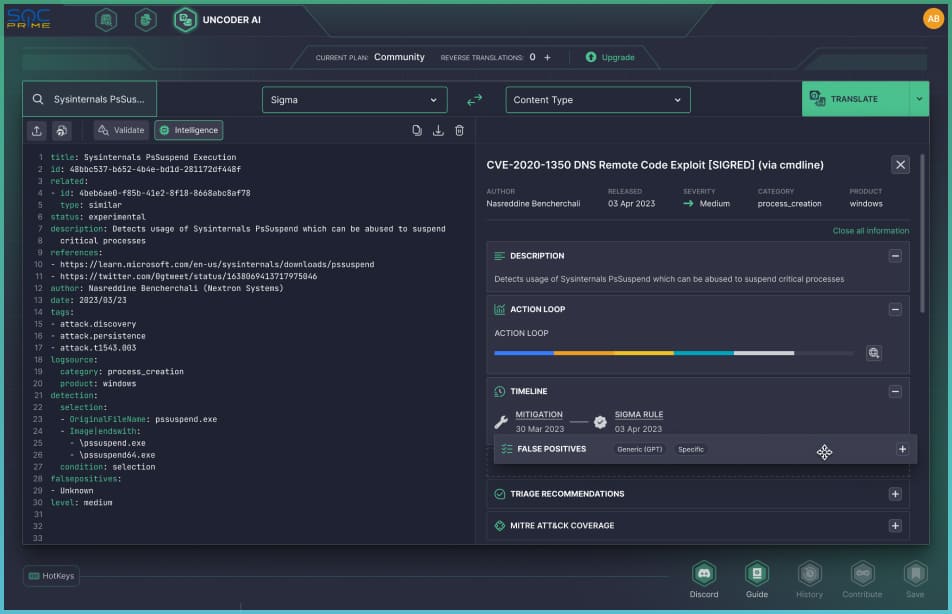Click the Sysinternals PsSuspend search field
This screenshot has height=614, width=952.
(90, 99)
